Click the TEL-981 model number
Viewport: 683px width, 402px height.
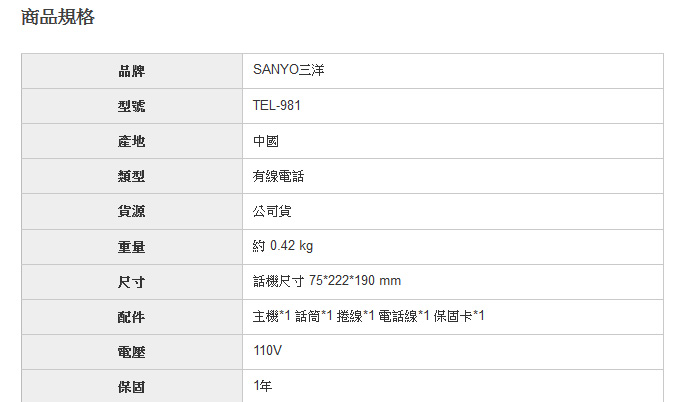pos(277,105)
